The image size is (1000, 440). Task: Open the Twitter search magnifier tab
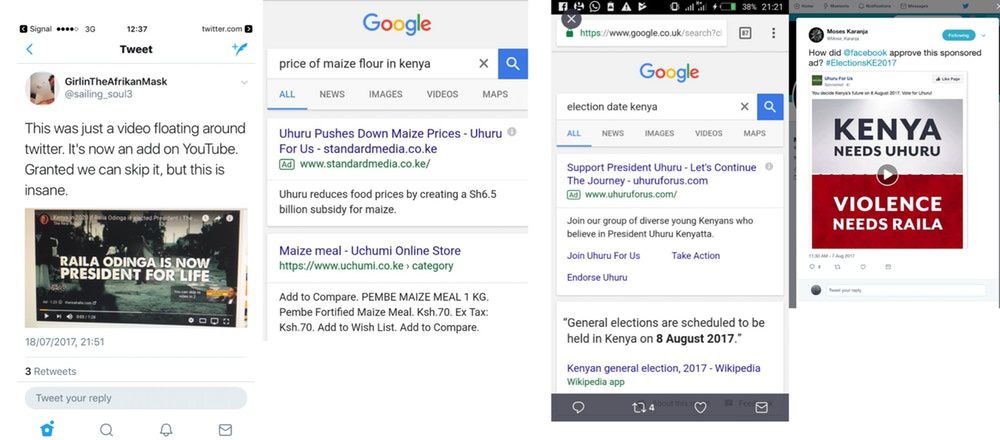pos(107,430)
